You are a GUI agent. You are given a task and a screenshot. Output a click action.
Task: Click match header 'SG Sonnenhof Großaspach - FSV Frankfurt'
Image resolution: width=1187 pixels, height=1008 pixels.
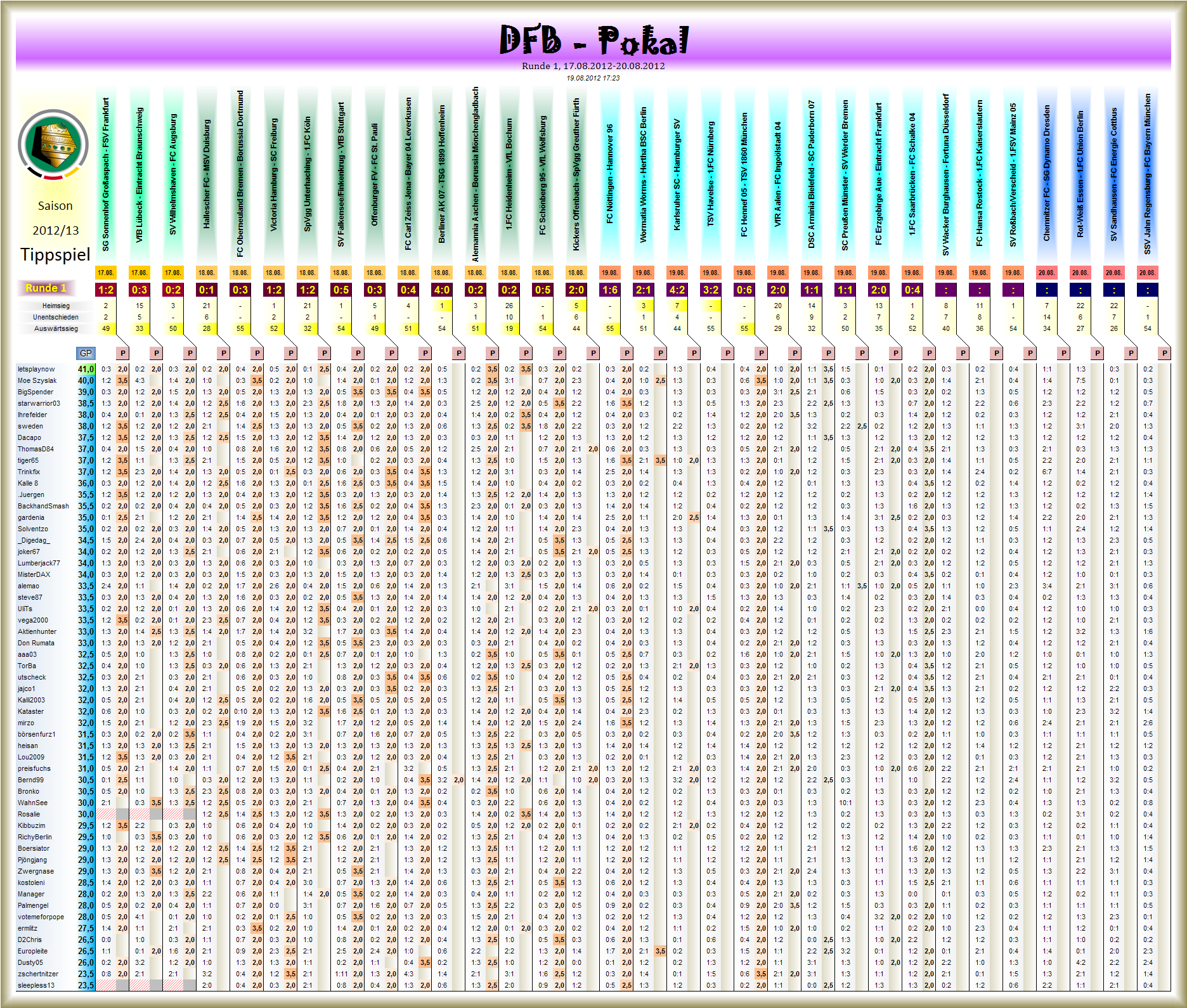pos(105,174)
